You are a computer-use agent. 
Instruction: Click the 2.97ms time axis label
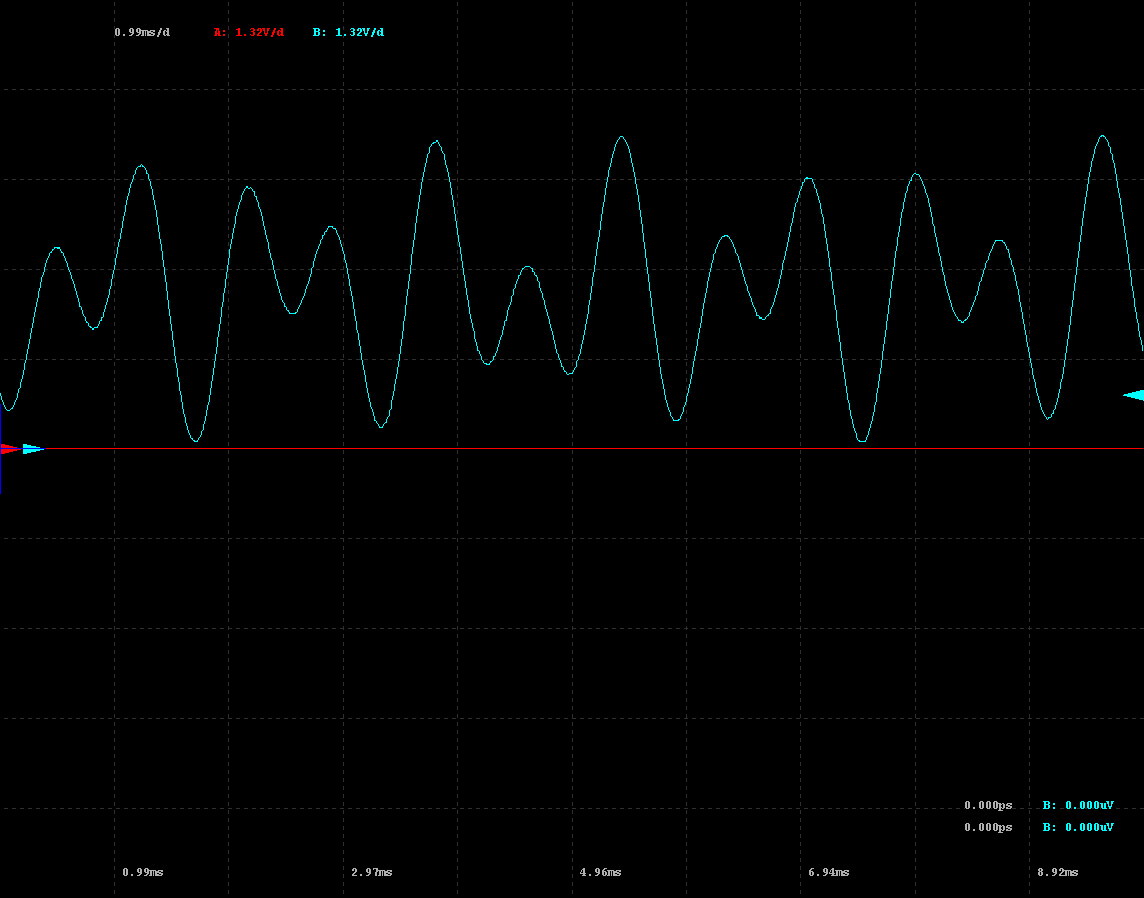pyautogui.click(x=372, y=872)
